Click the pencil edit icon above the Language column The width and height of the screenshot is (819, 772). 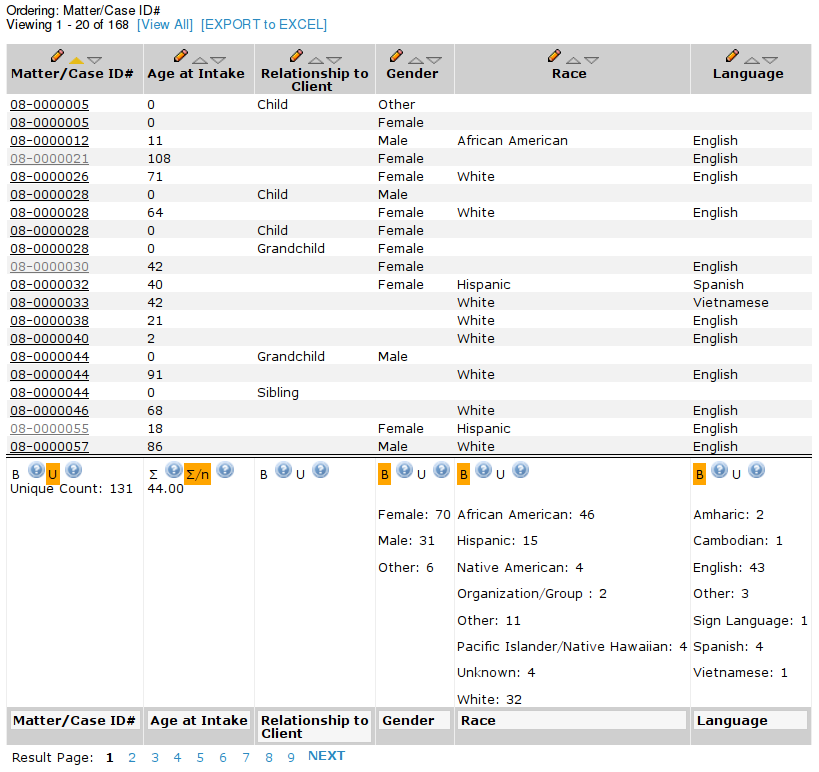731,56
